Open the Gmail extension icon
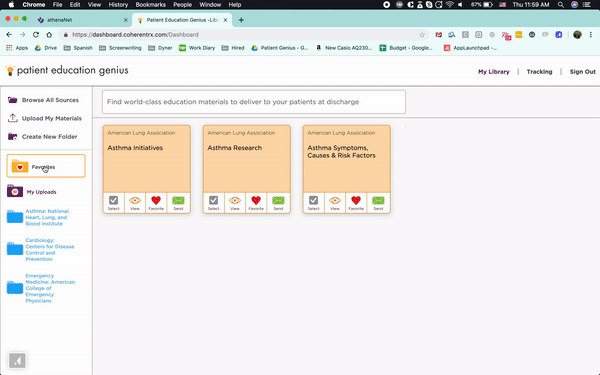 (x=439, y=34)
